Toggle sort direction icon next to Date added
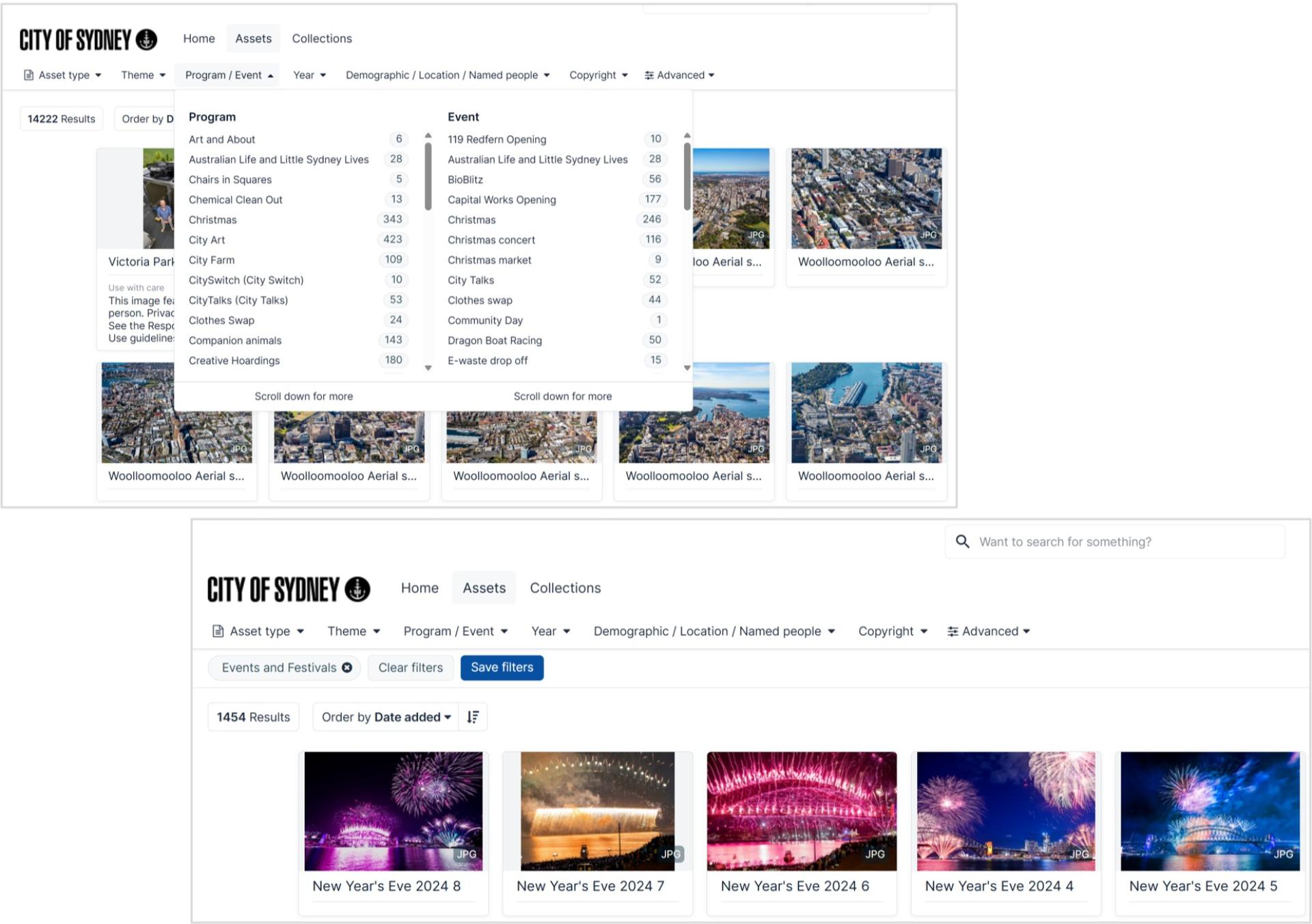The image size is (1312, 924). (473, 717)
